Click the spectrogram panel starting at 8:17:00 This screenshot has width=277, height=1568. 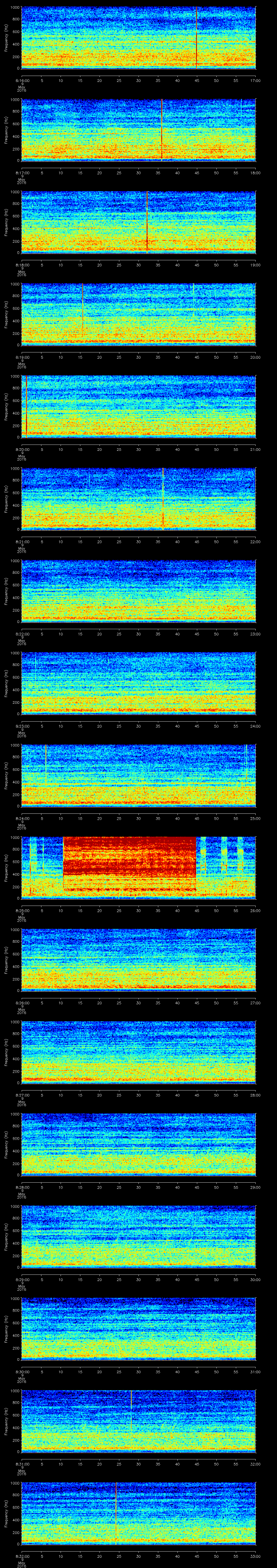pyautogui.click(x=138, y=130)
